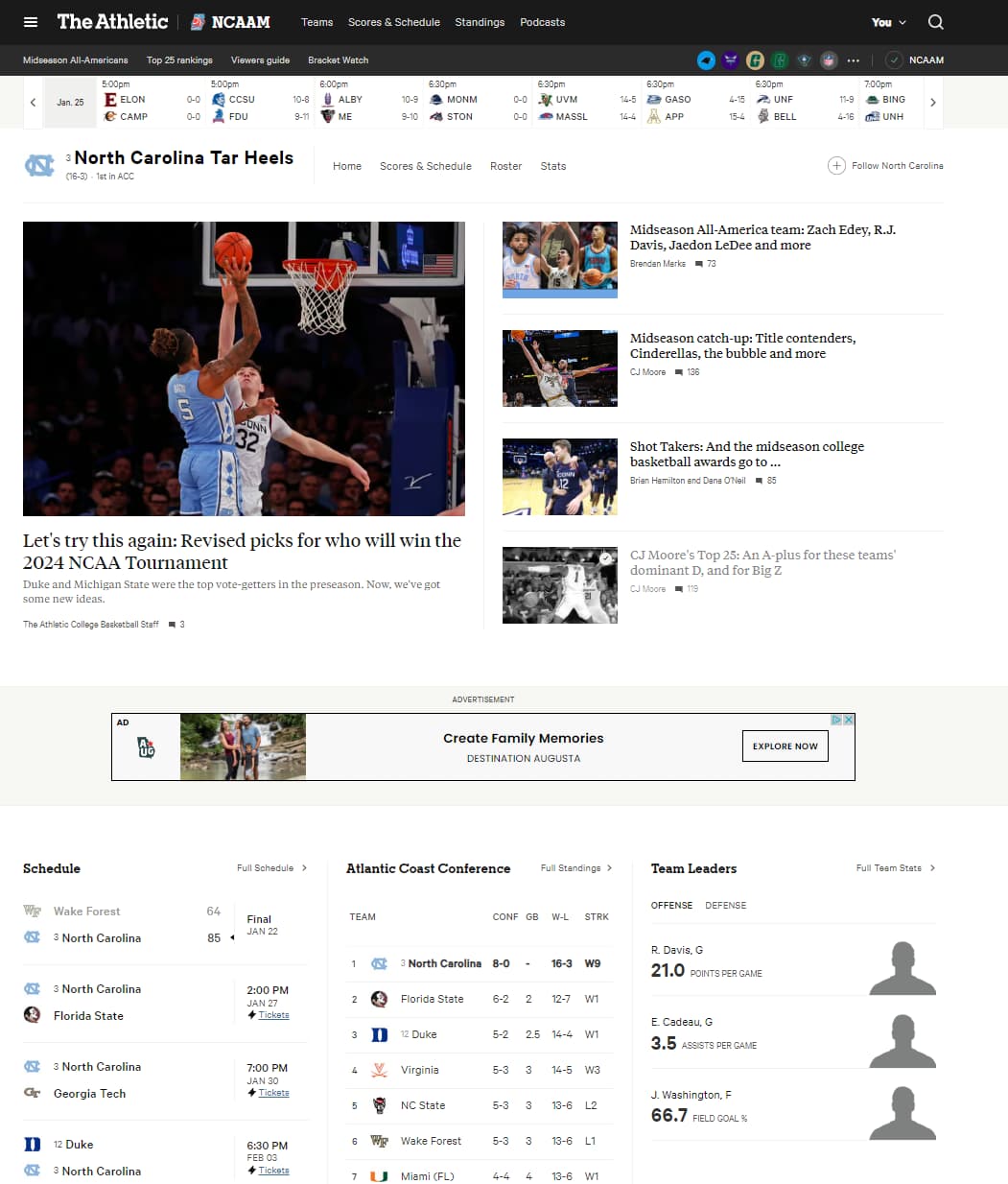Open the Midseason catch-up article thumbnail

pos(560,368)
